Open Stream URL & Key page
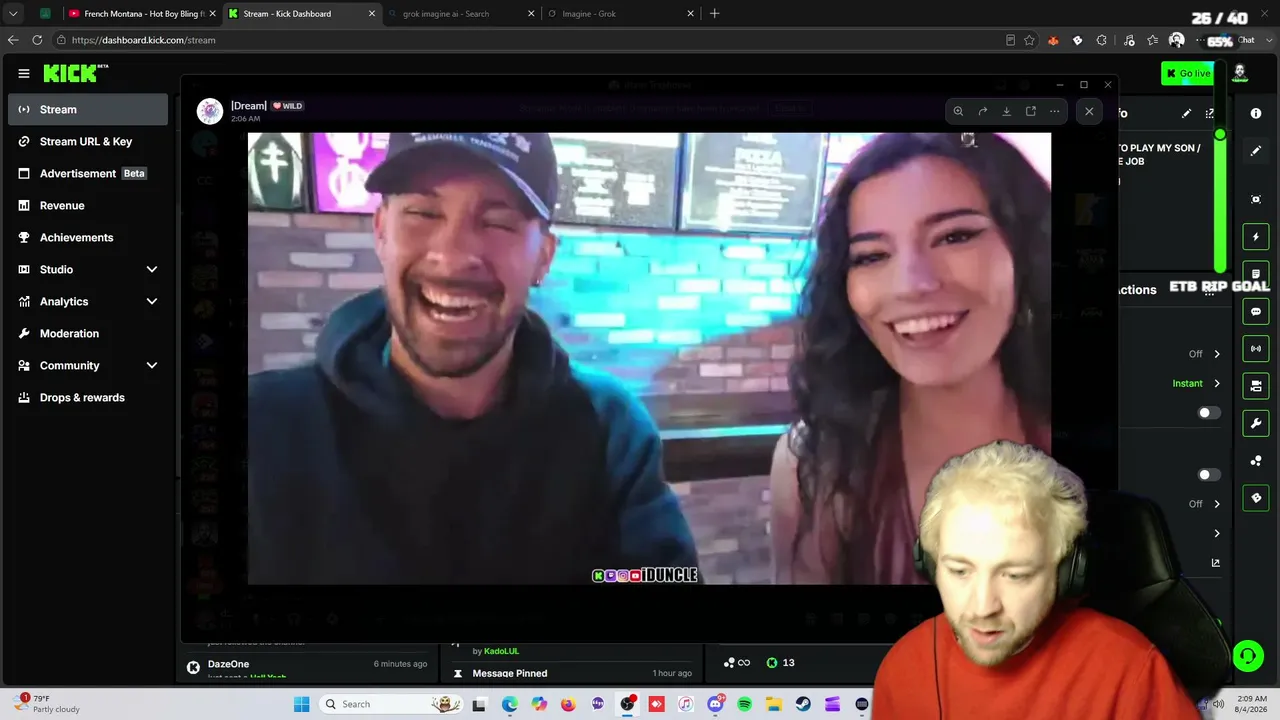The image size is (1280, 720). [88, 141]
